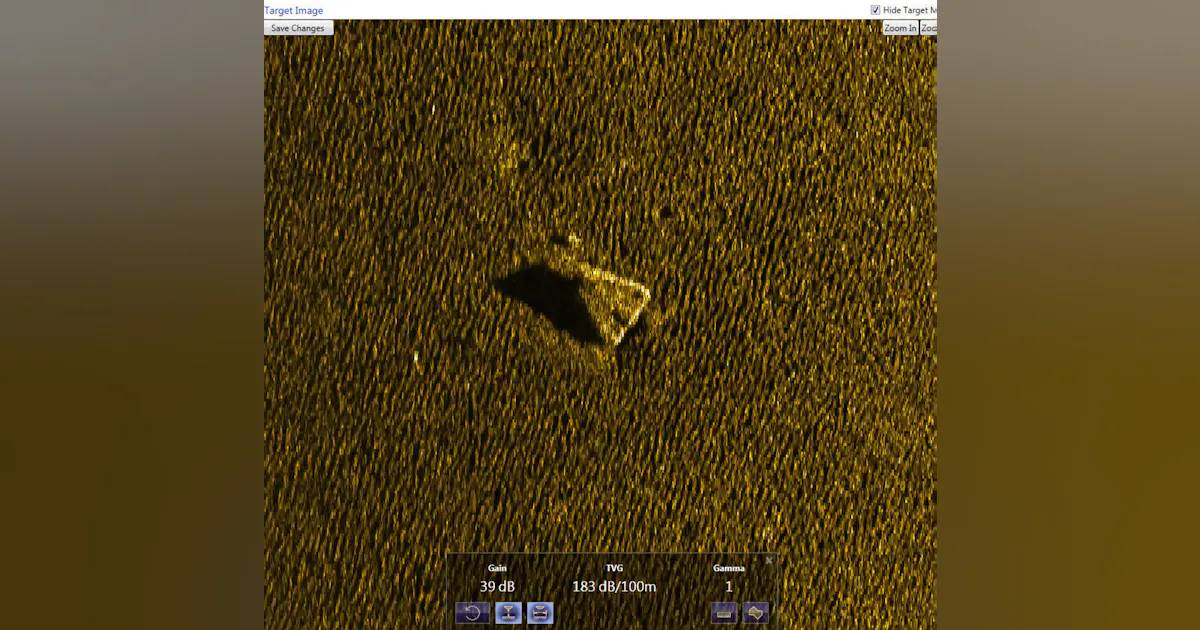Click the Zoom In button
The width and height of the screenshot is (1200, 630).
pyautogui.click(x=900, y=28)
